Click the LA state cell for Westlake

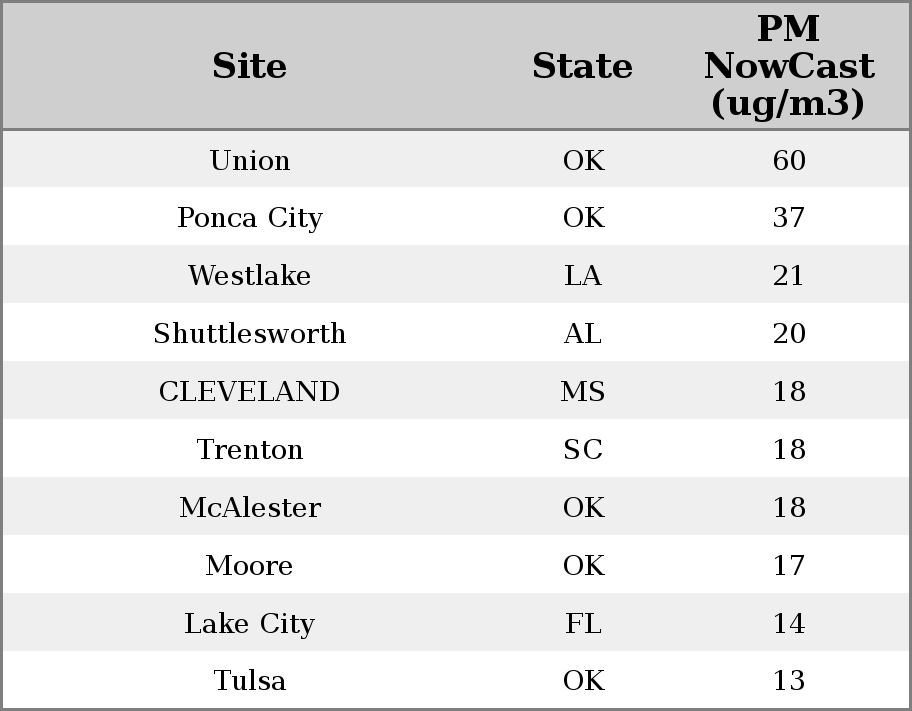pyautogui.click(x=583, y=275)
